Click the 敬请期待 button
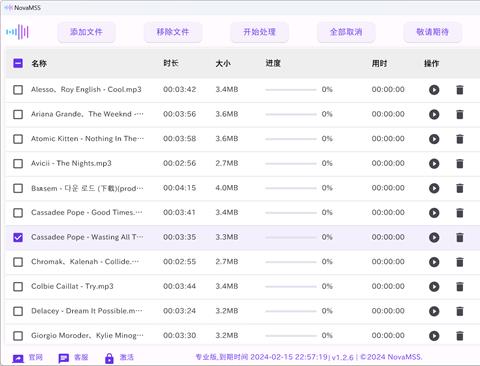Screen dimensions: 480x366 pos(432,32)
